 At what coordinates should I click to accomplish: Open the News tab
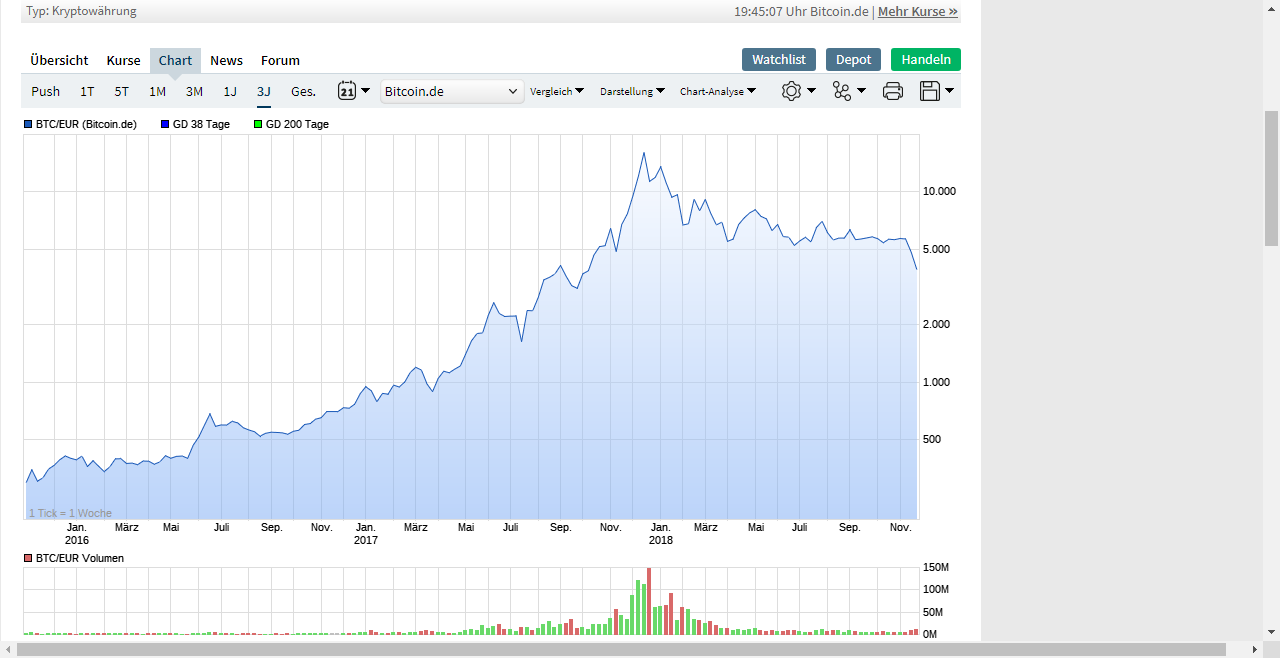click(226, 60)
